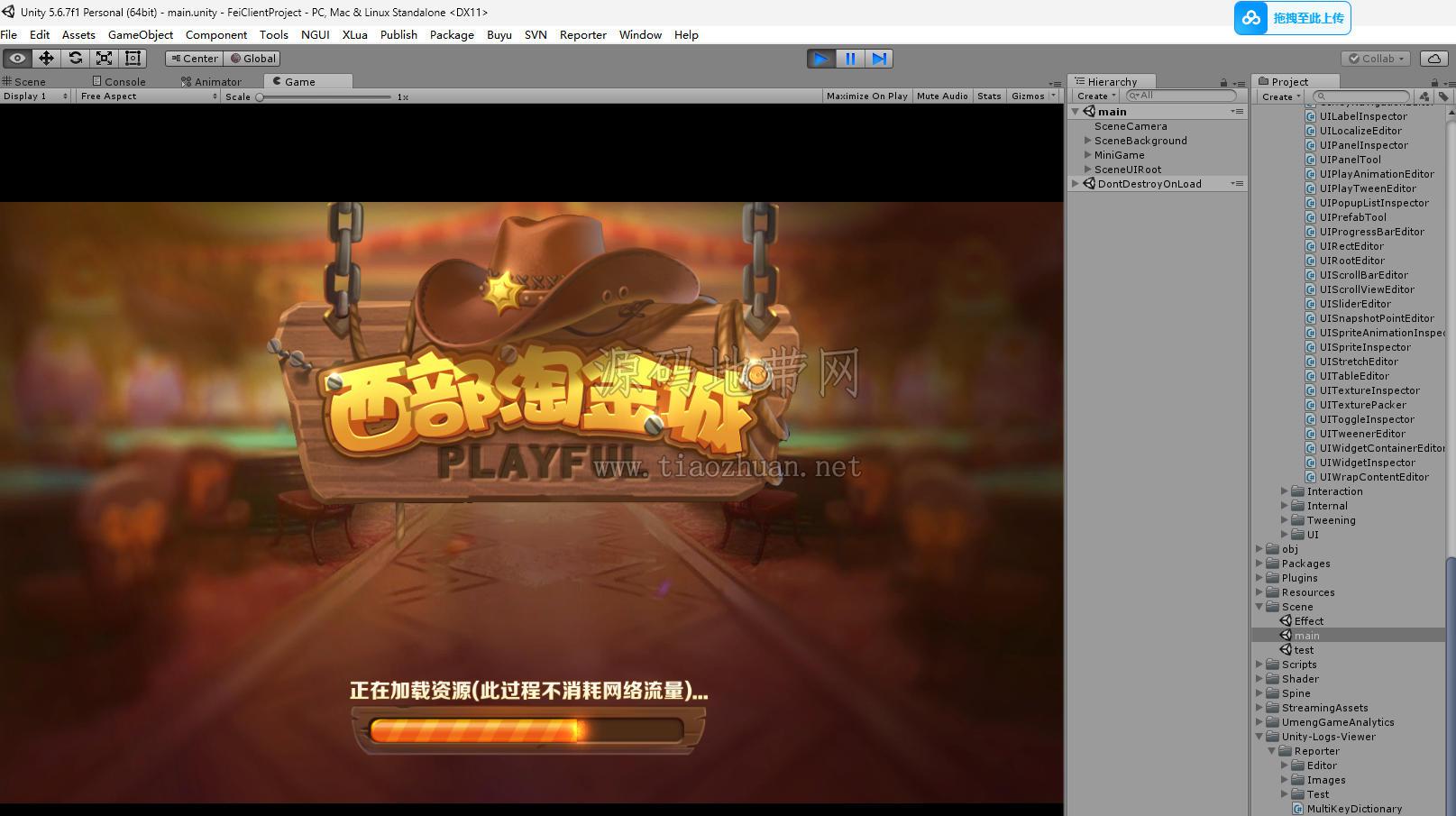Image resolution: width=1456 pixels, height=816 pixels.
Task: Open the Display 1 dropdown
Action: tap(36, 96)
